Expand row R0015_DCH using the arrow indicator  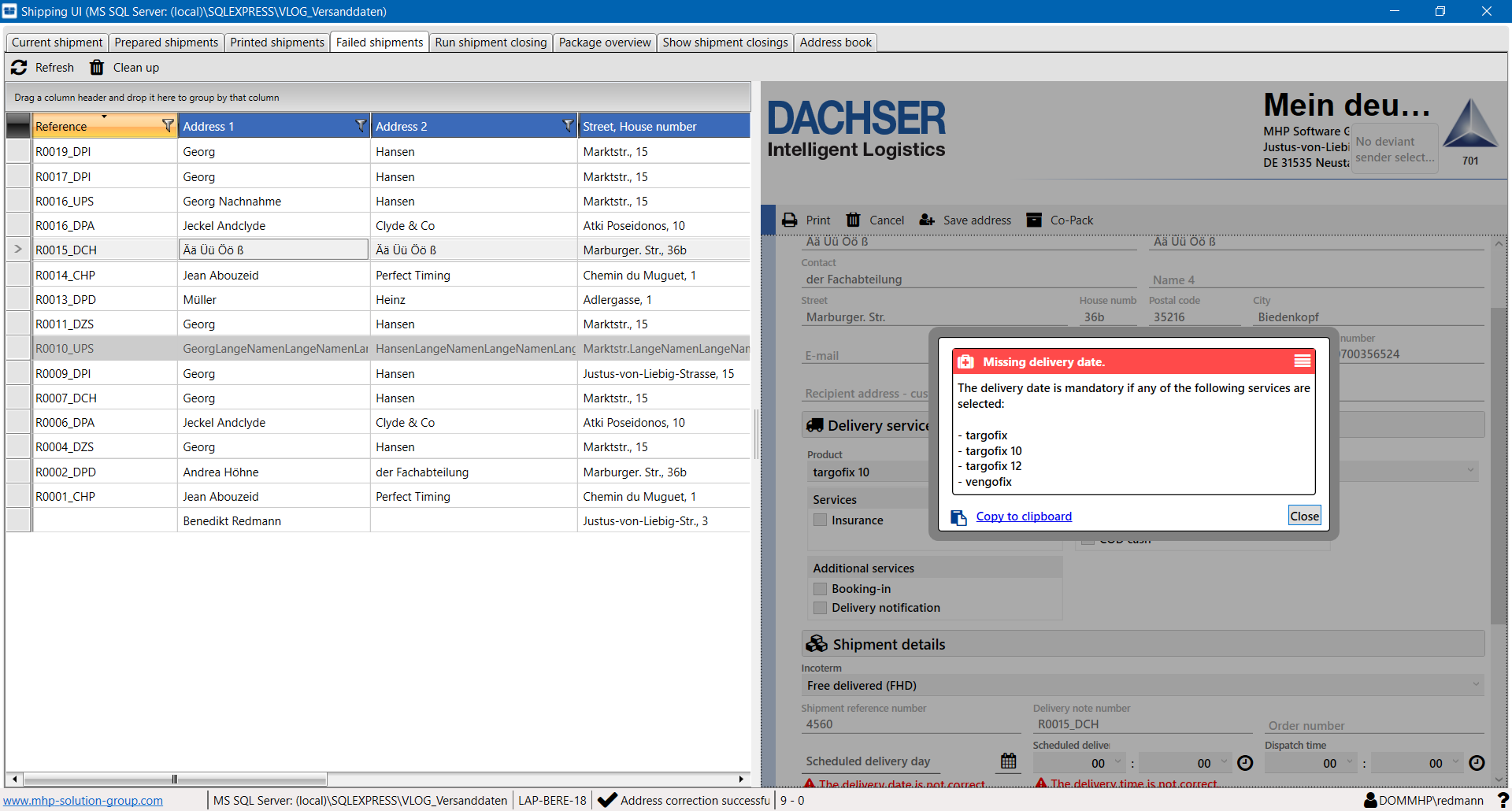click(x=18, y=250)
